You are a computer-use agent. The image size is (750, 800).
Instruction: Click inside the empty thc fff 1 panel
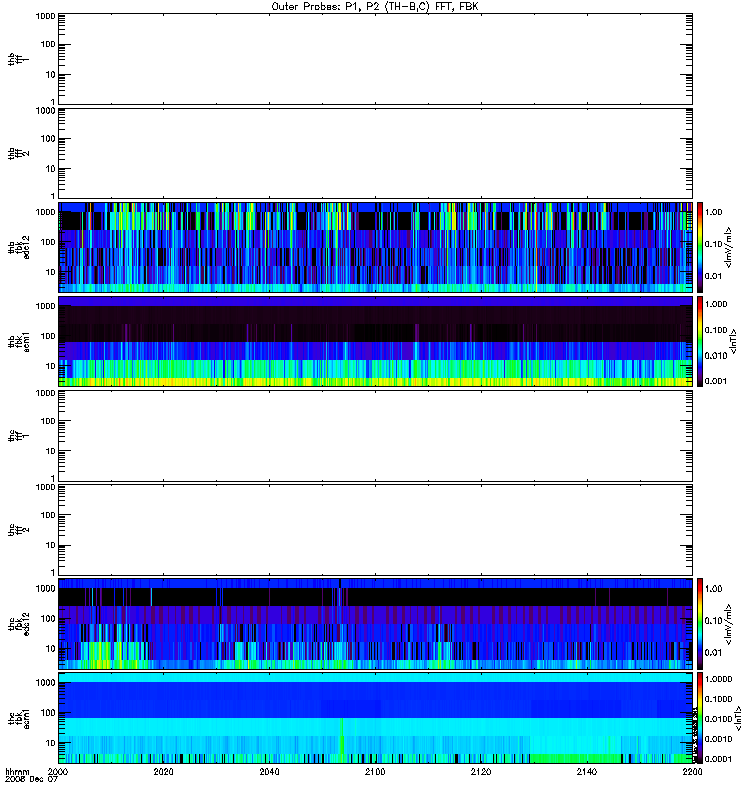tap(376, 436)
